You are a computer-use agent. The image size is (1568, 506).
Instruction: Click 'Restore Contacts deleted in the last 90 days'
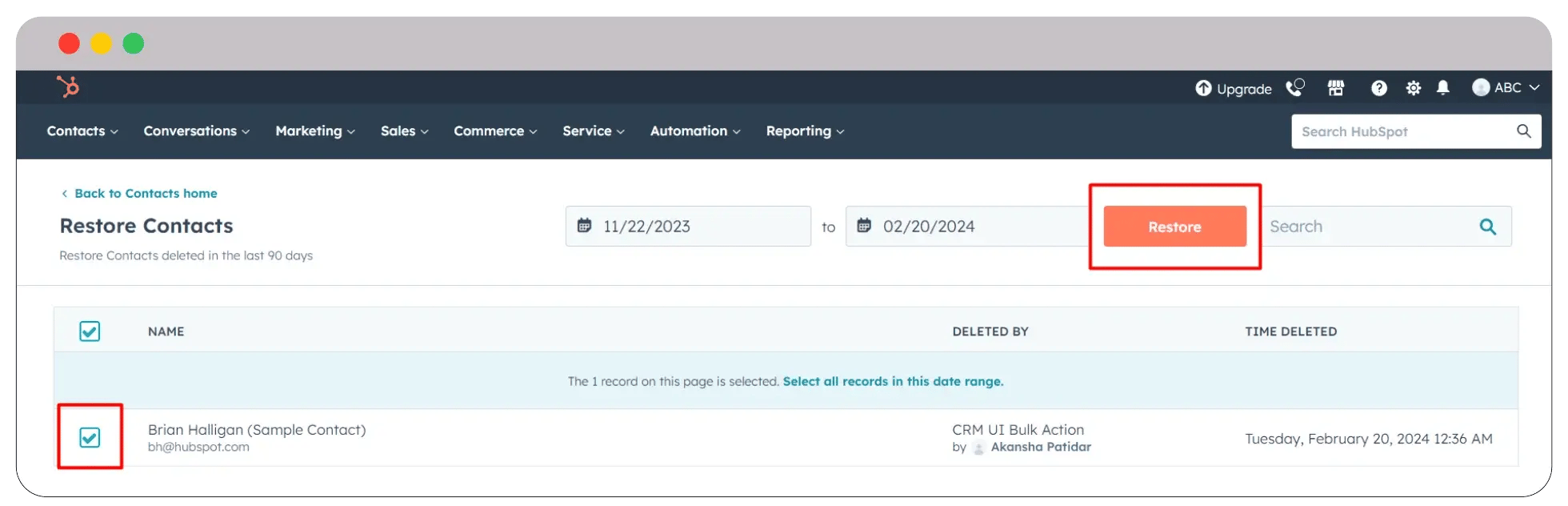(186, 255)
